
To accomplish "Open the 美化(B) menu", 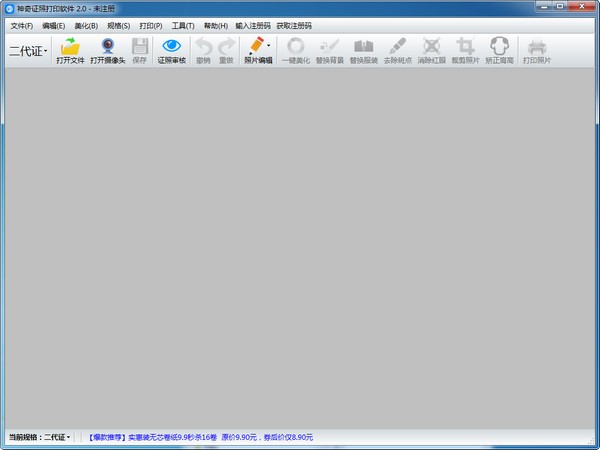I will (86, 25).
